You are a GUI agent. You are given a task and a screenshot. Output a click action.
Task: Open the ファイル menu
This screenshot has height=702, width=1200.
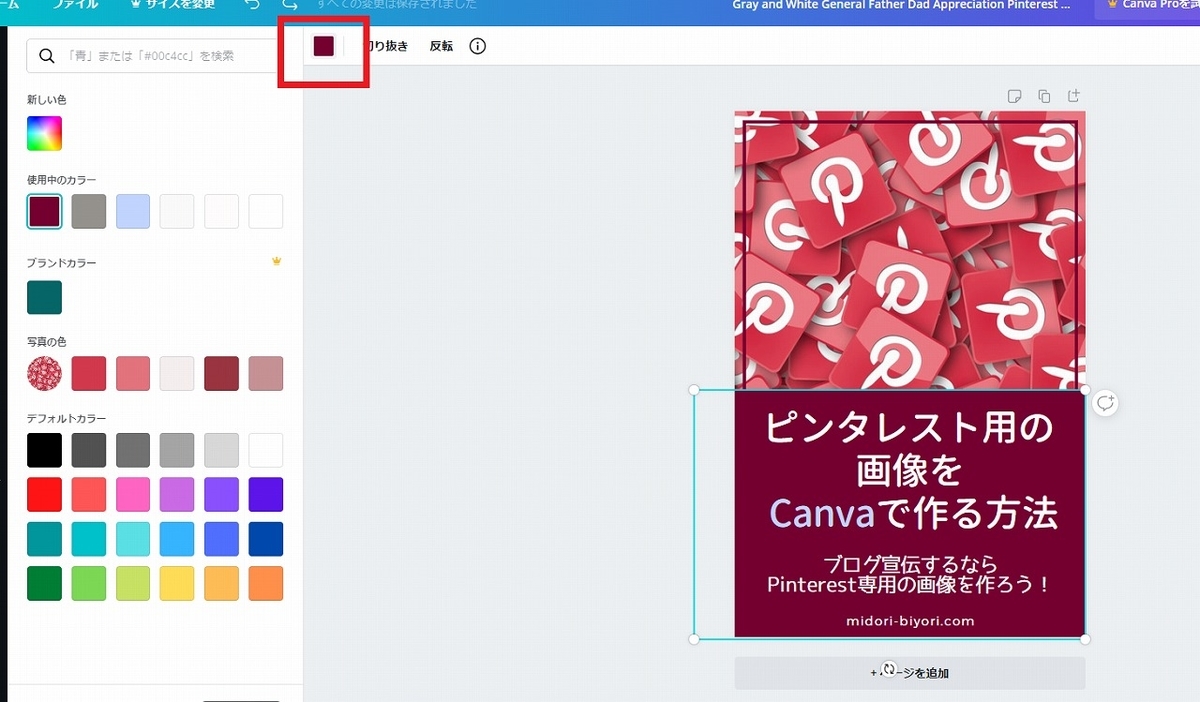coord(74,5)
